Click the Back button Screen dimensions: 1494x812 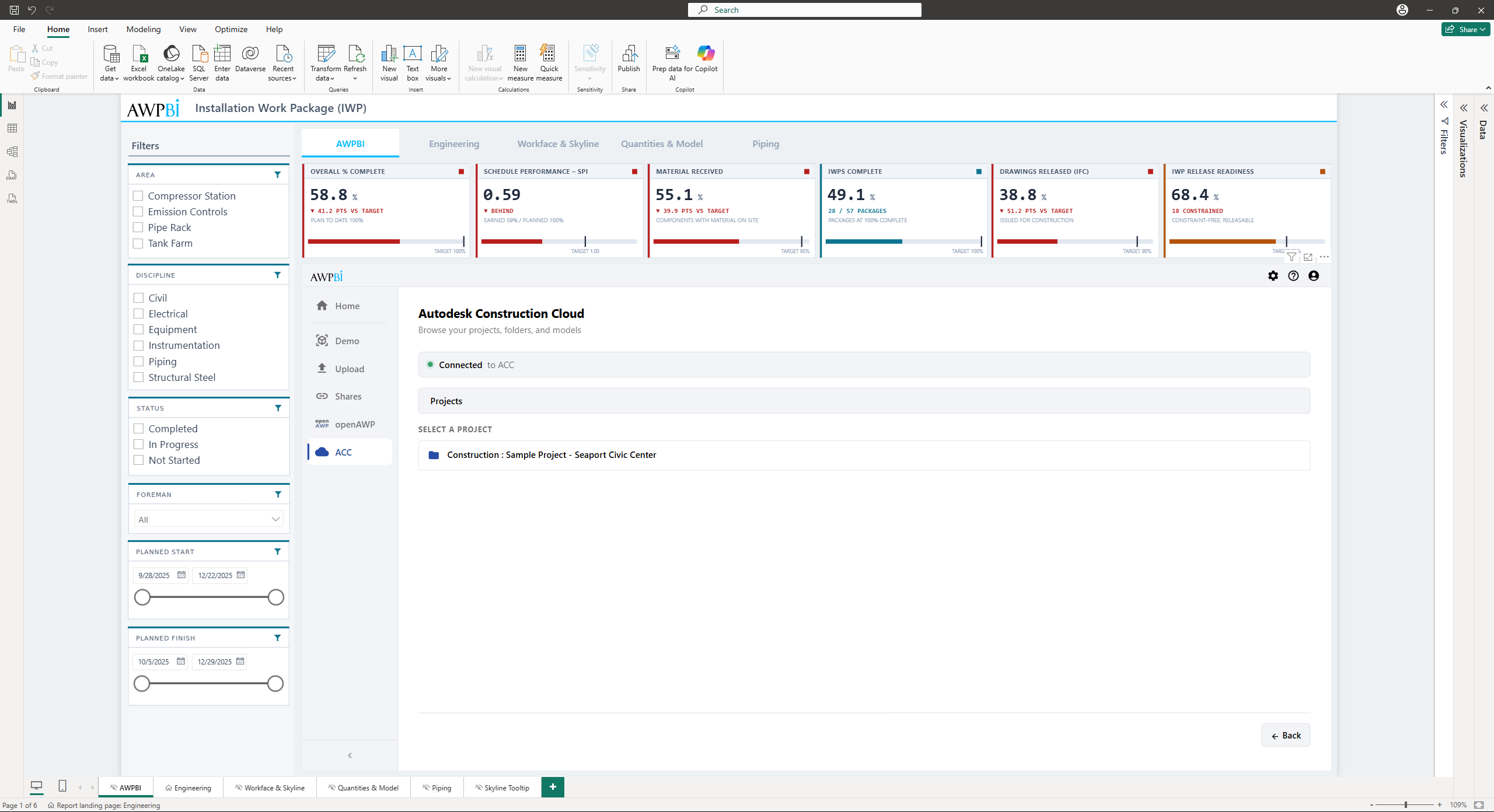tap(1286, 736)
